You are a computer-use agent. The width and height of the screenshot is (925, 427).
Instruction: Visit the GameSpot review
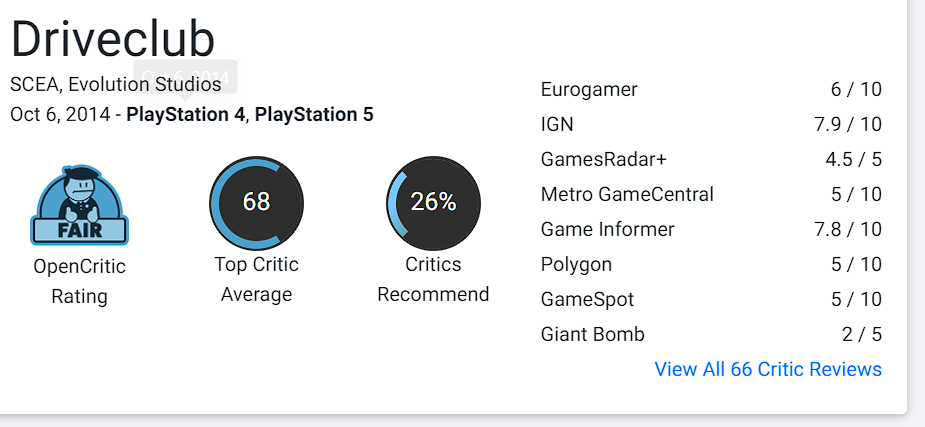coord(587,299)
